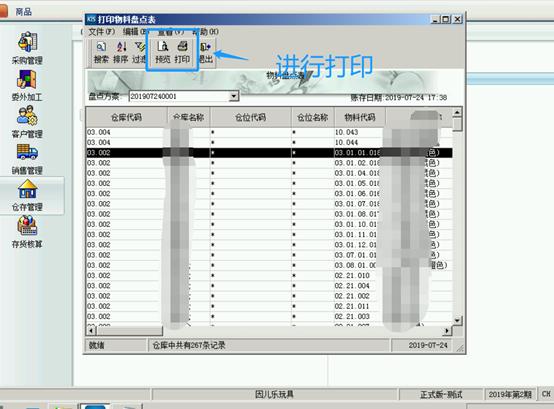554x409 pixels.
Task: Select the row with 物料代码 02.21.002
Action: (x=269, y=296)
